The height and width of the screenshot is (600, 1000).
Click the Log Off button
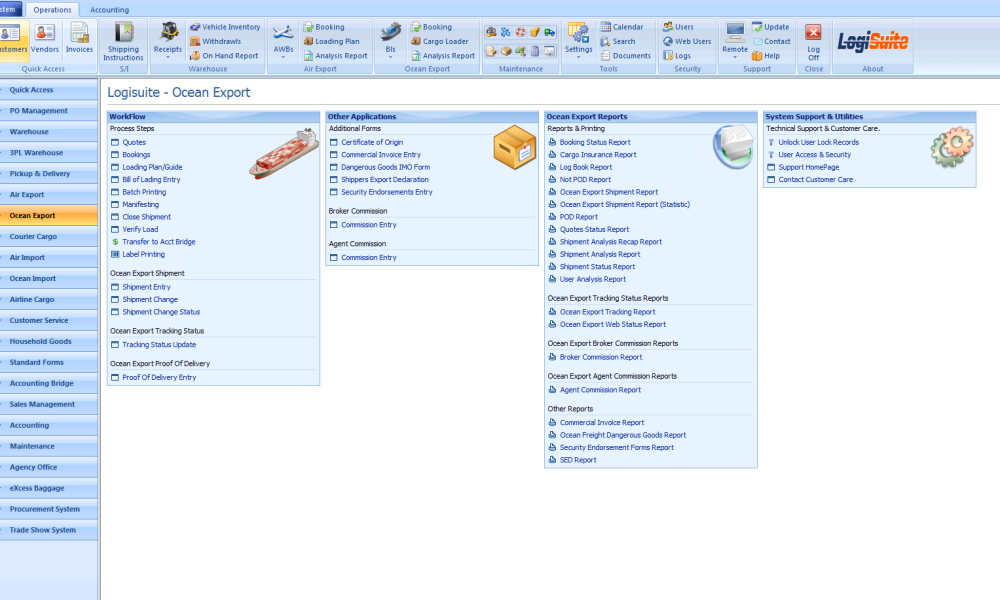click(813, 40)
